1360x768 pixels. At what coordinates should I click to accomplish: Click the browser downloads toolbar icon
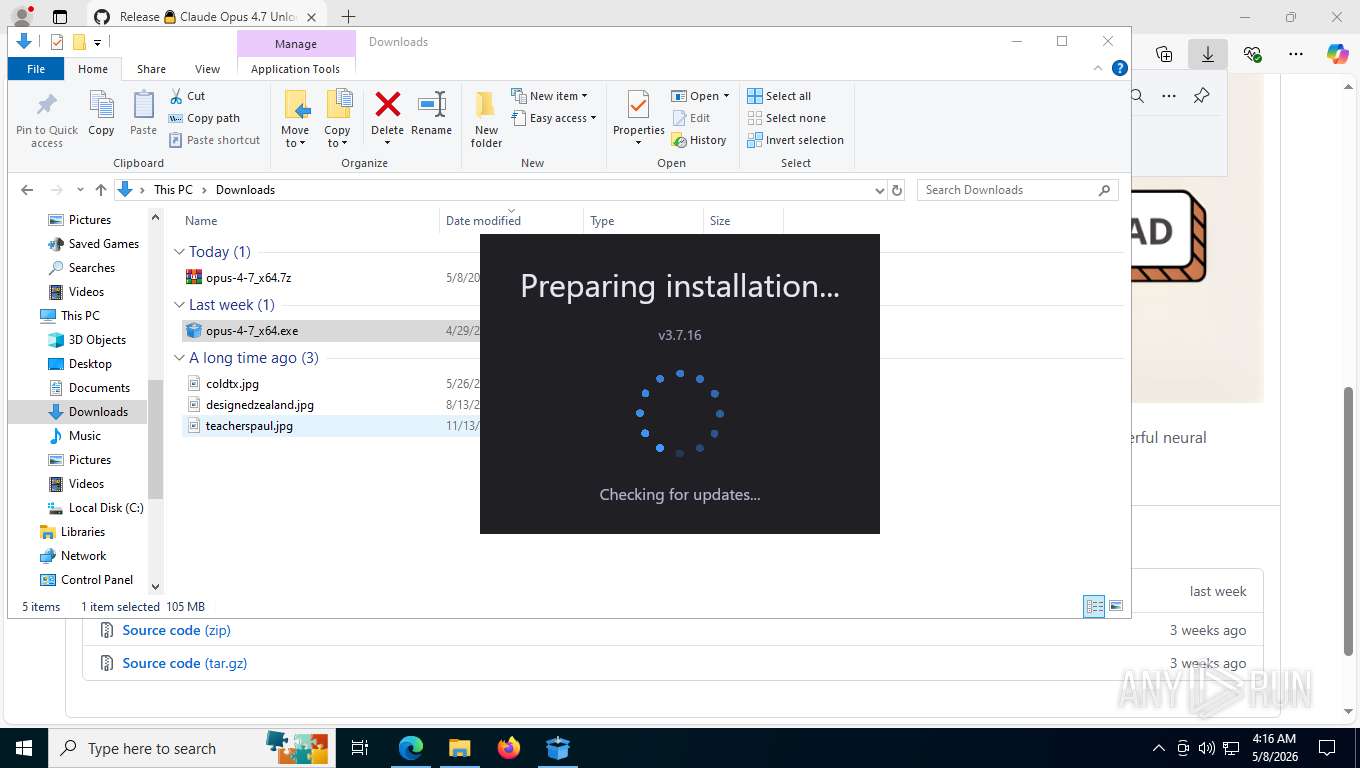[x=1207, y=54]
